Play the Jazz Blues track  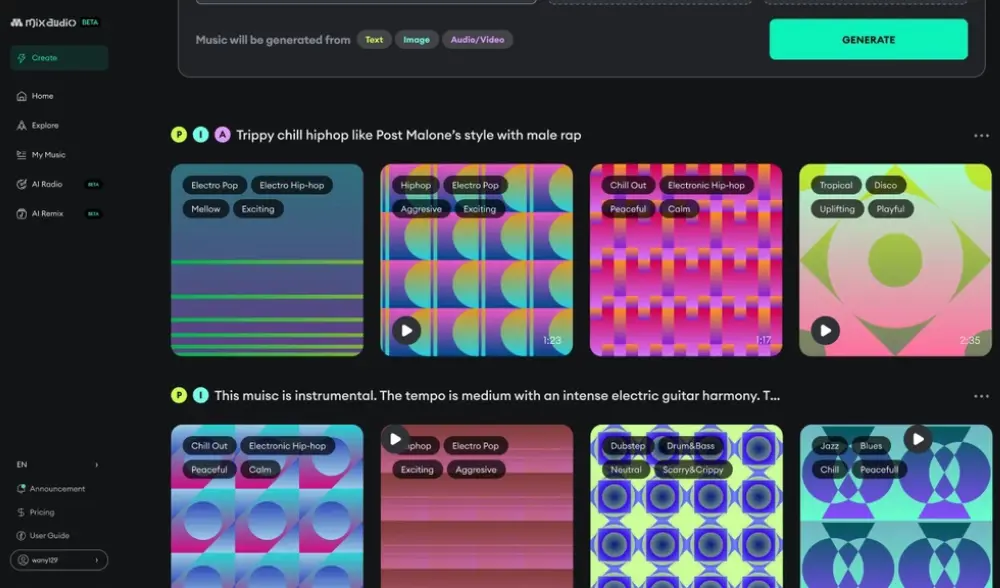coord(917,439)
